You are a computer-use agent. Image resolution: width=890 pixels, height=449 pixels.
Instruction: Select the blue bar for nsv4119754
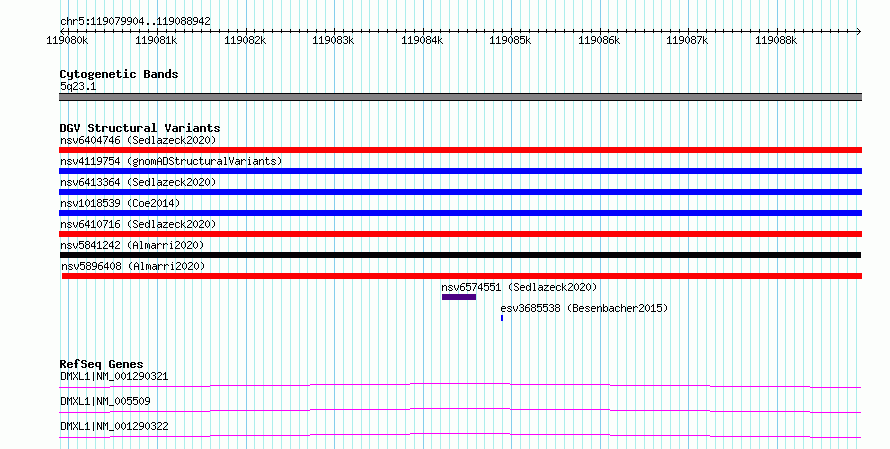click(460, 171)
